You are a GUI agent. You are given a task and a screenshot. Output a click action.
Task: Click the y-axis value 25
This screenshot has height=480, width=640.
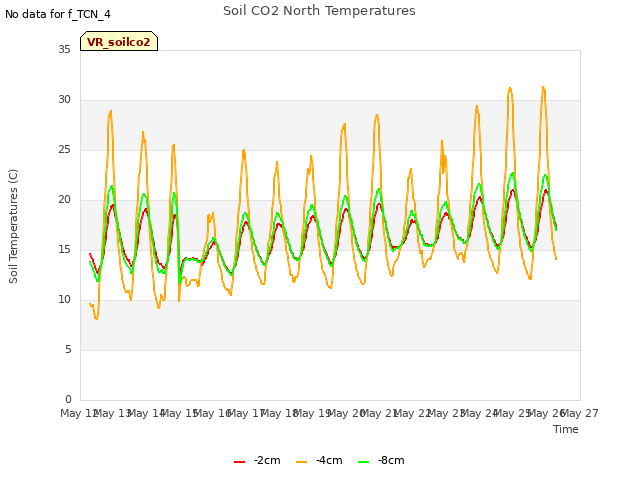[64, 150]
